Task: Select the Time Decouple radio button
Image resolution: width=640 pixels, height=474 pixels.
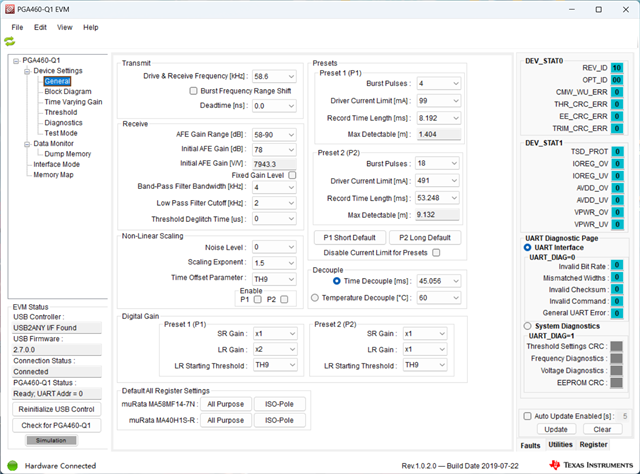Action: 336,281
